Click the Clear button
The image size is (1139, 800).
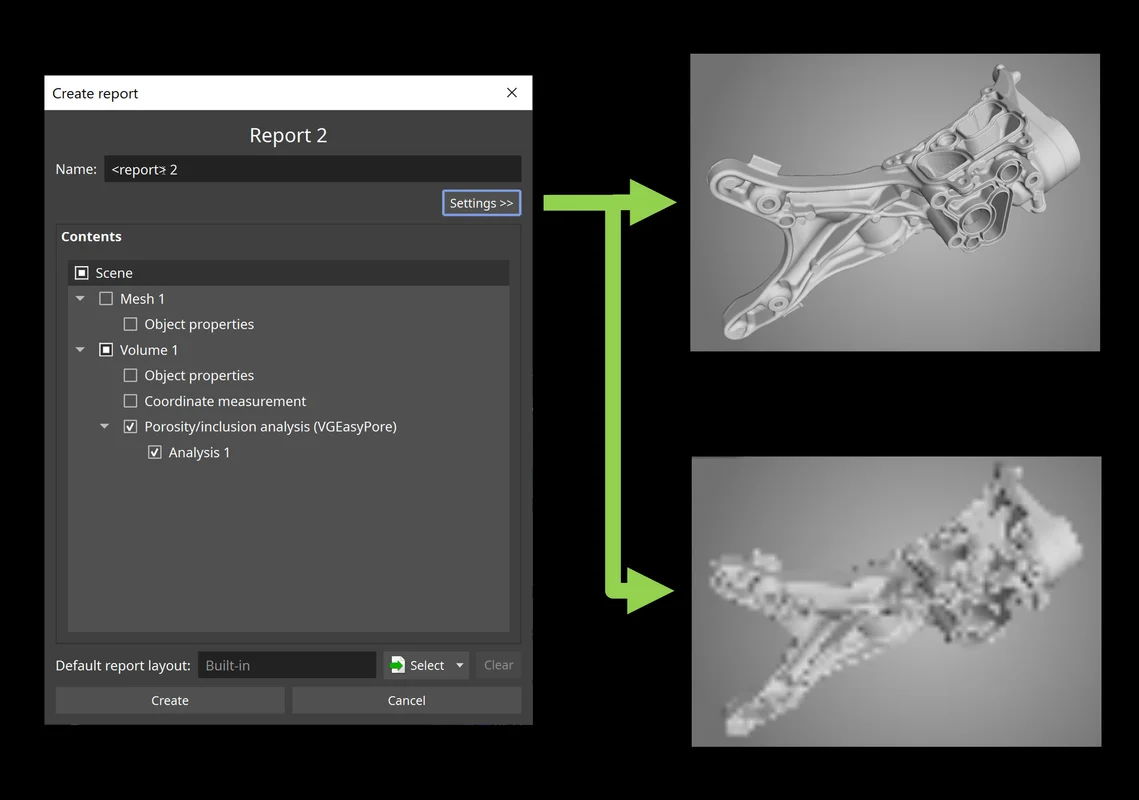[x=498, y=665]
